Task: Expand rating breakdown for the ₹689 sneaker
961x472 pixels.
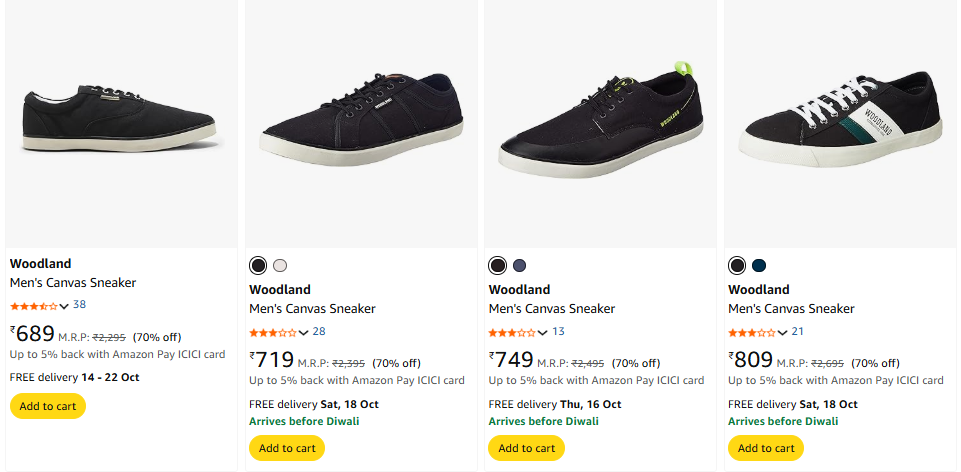Action: 64,306
